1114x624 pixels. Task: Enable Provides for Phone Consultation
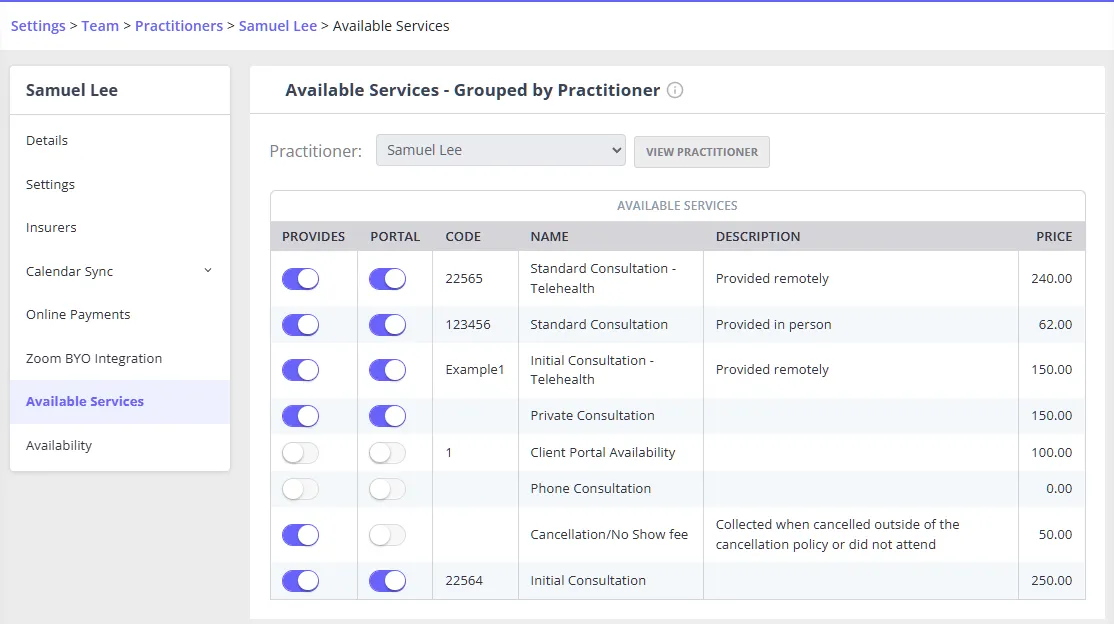click(x=301, y=489)
